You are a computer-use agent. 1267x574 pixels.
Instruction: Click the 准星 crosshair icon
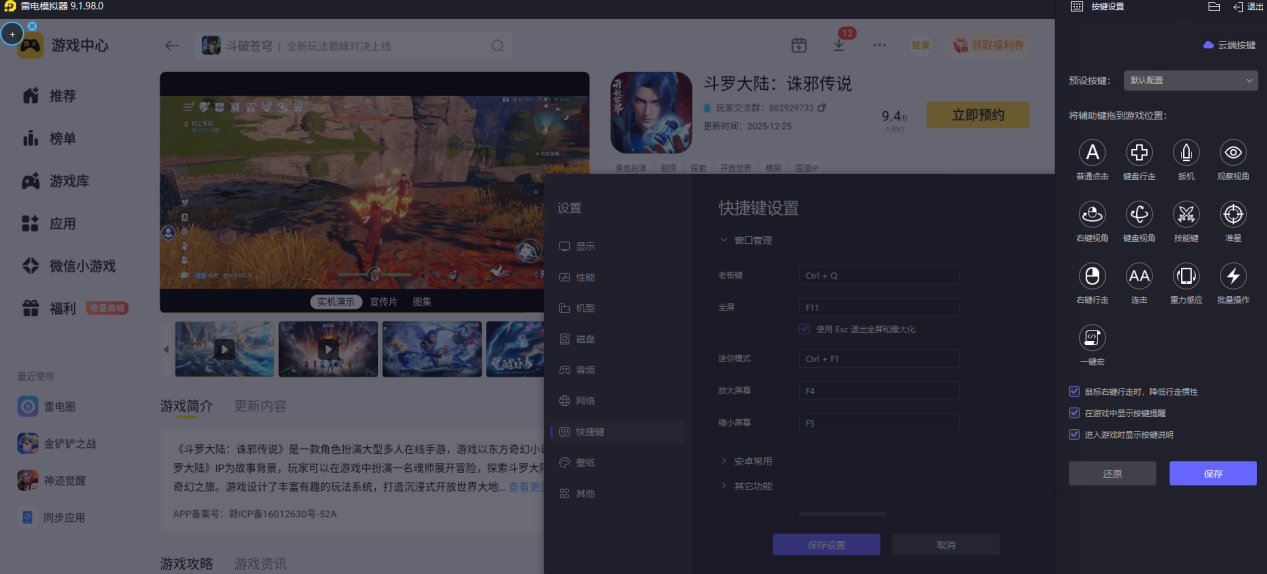pos(1233,213)
